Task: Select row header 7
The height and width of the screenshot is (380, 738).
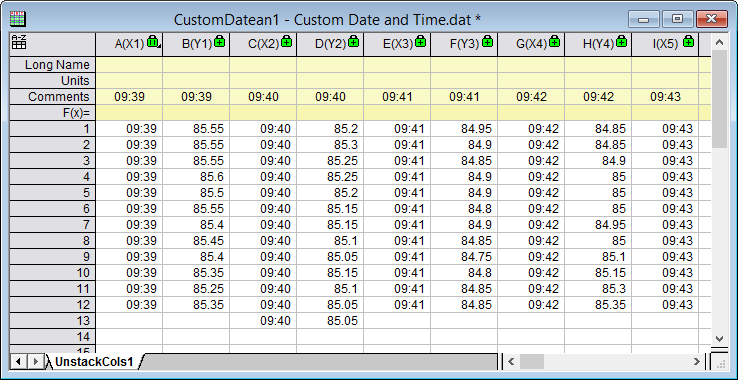Action: click(53, 225)
